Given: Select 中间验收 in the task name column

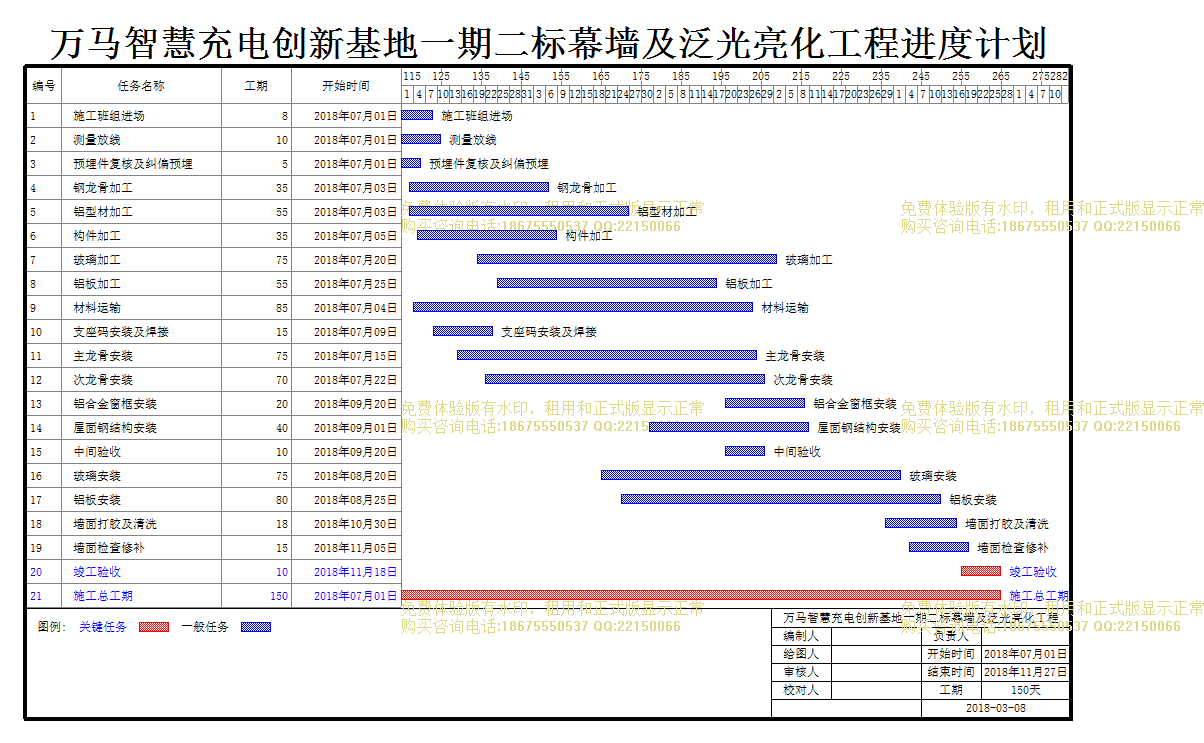Looking at the screenshot, I should coord(97,452).
